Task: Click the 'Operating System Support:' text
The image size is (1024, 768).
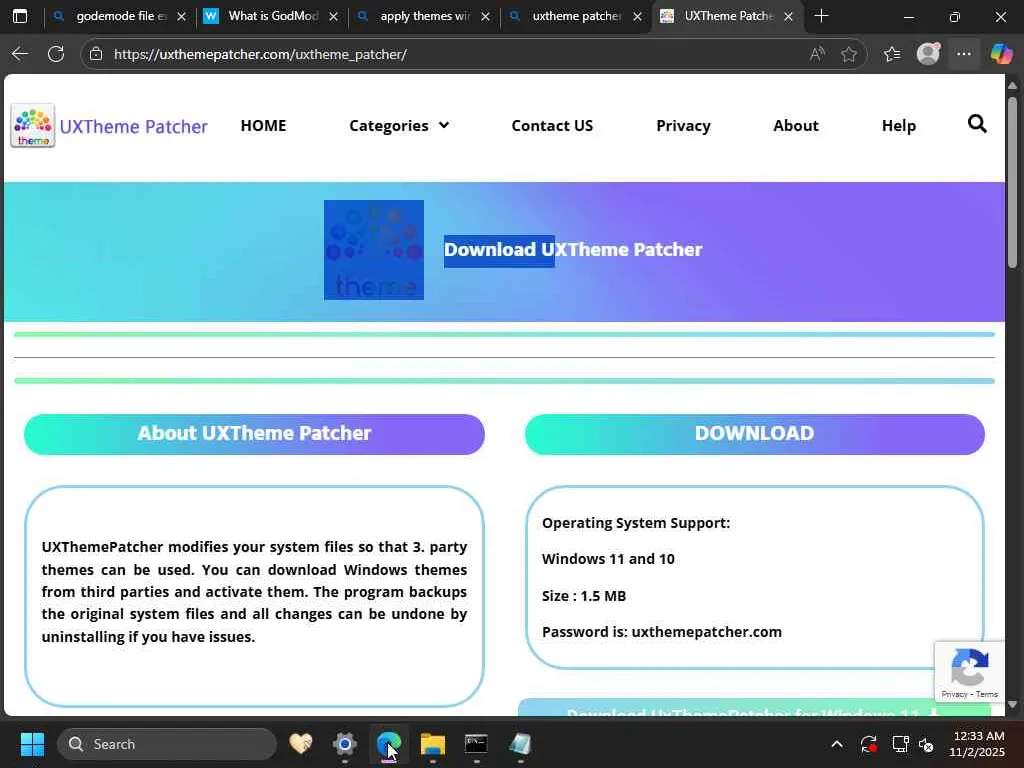Action: click(x=635, y=523)
